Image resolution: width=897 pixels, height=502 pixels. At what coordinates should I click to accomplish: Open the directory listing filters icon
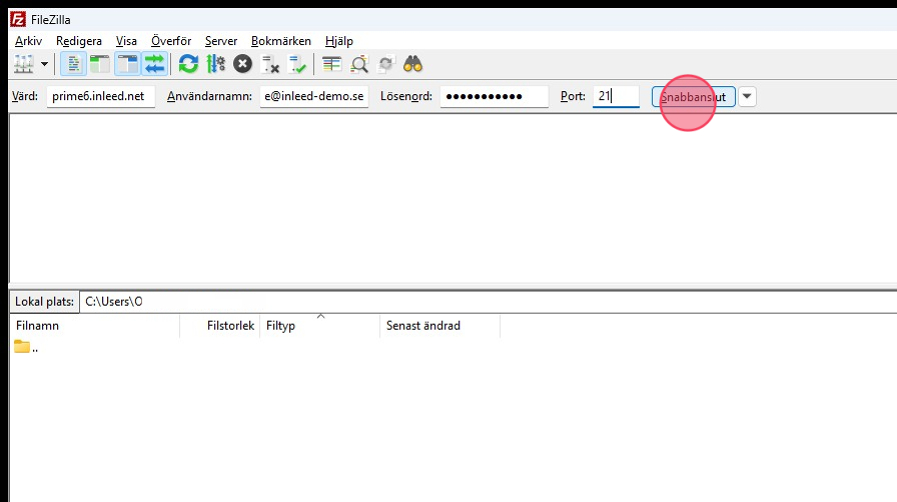332,64
